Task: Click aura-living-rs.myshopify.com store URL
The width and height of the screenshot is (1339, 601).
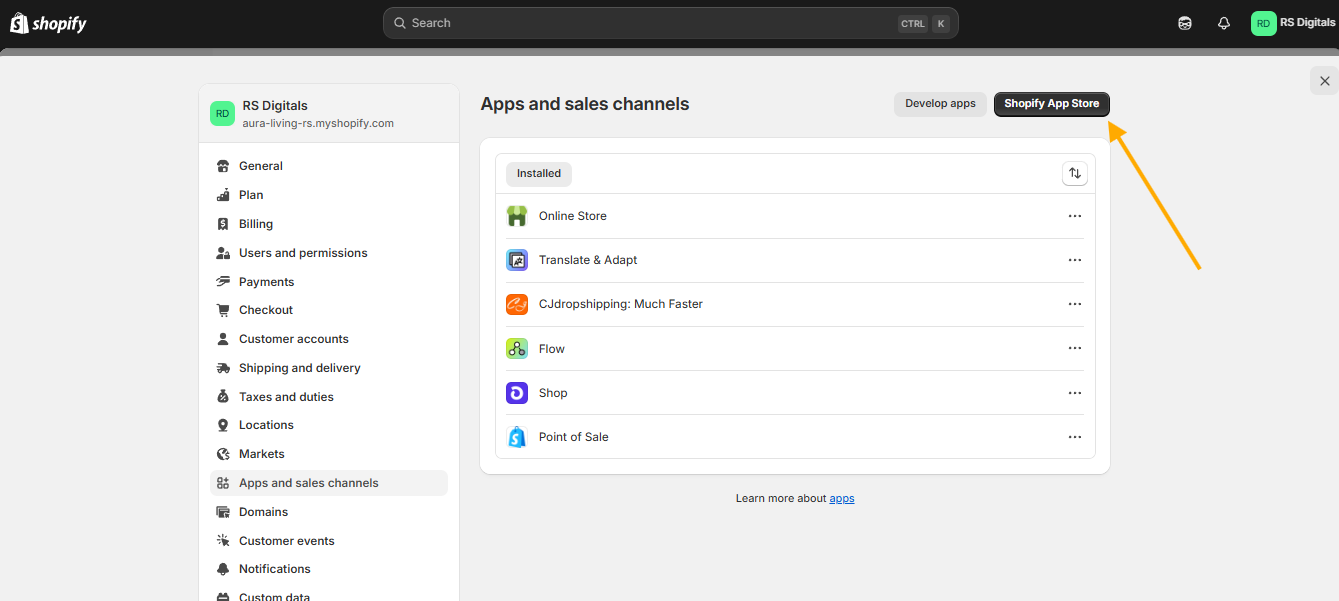Action: tap(318, 123)
